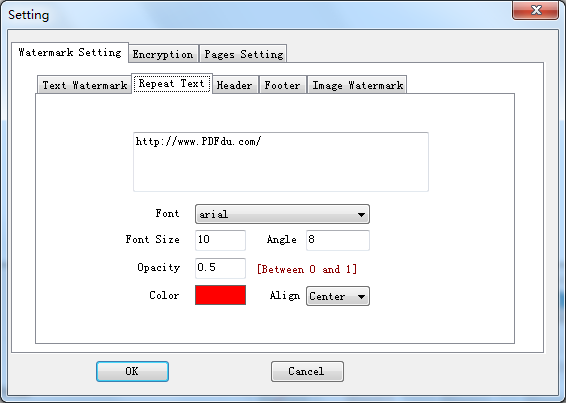This screenshot has width=566, height=404.
Task: Open the Header tab
Action: (x=235, y=86)
